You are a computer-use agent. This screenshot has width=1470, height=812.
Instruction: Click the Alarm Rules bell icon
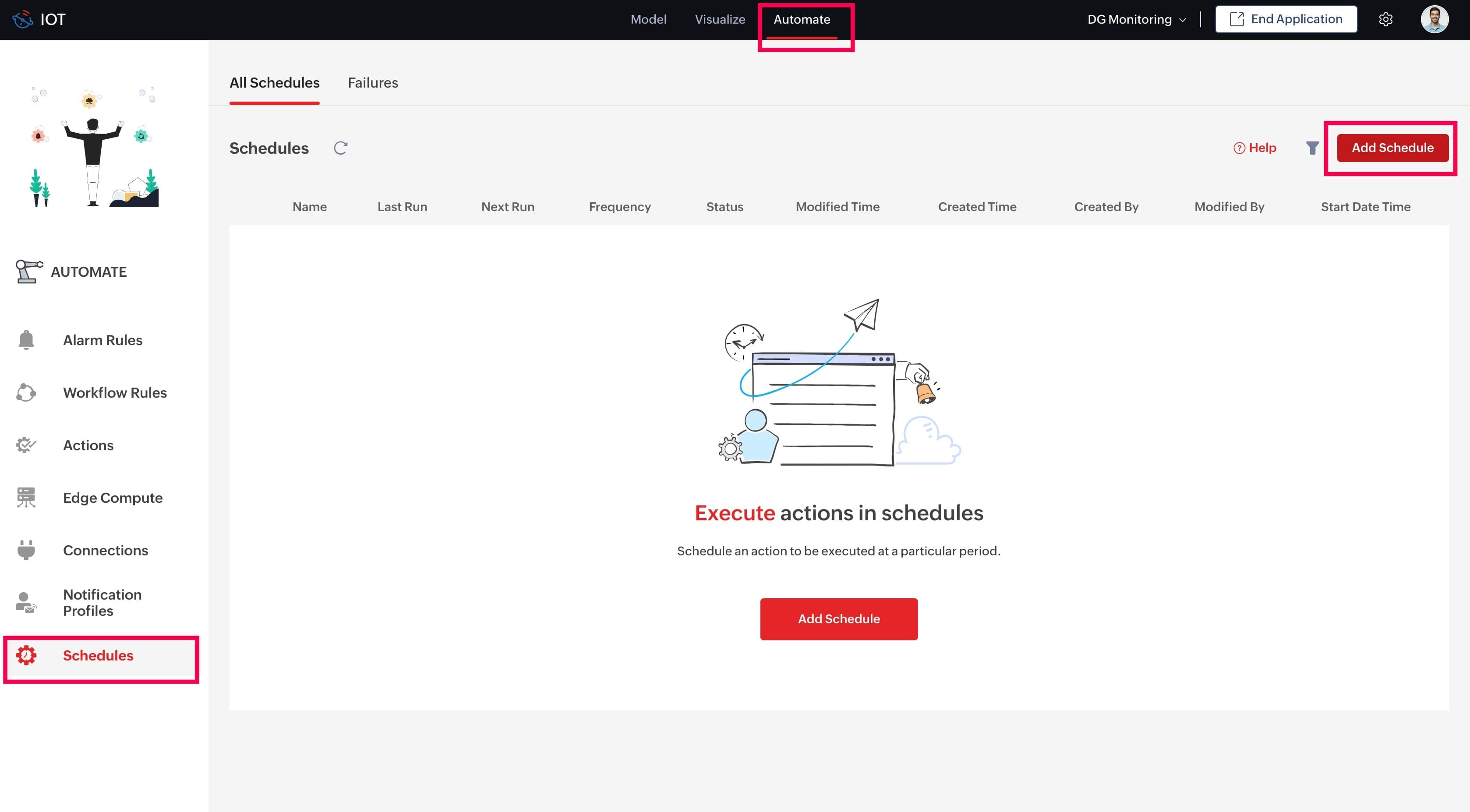26,340
